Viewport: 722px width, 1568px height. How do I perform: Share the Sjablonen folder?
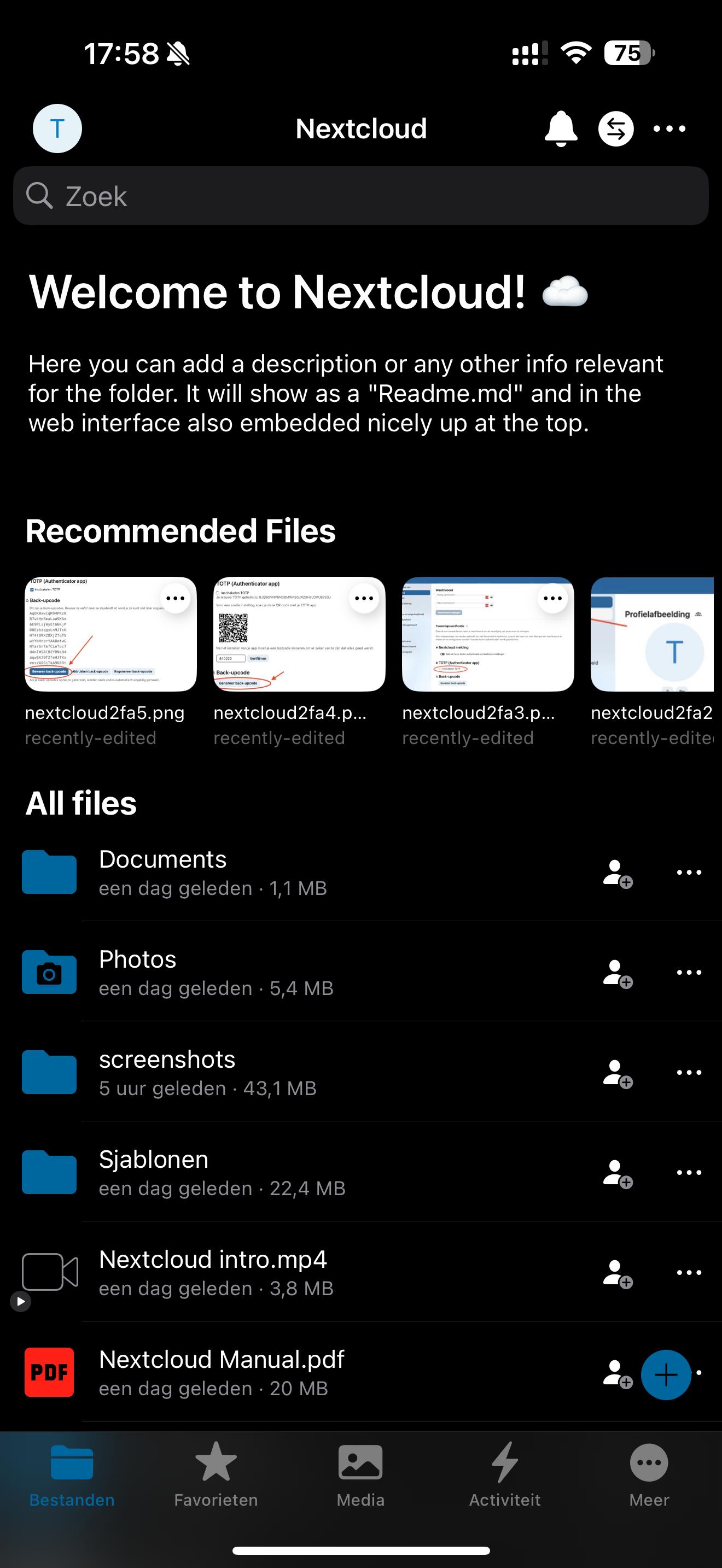point(618,1174)
